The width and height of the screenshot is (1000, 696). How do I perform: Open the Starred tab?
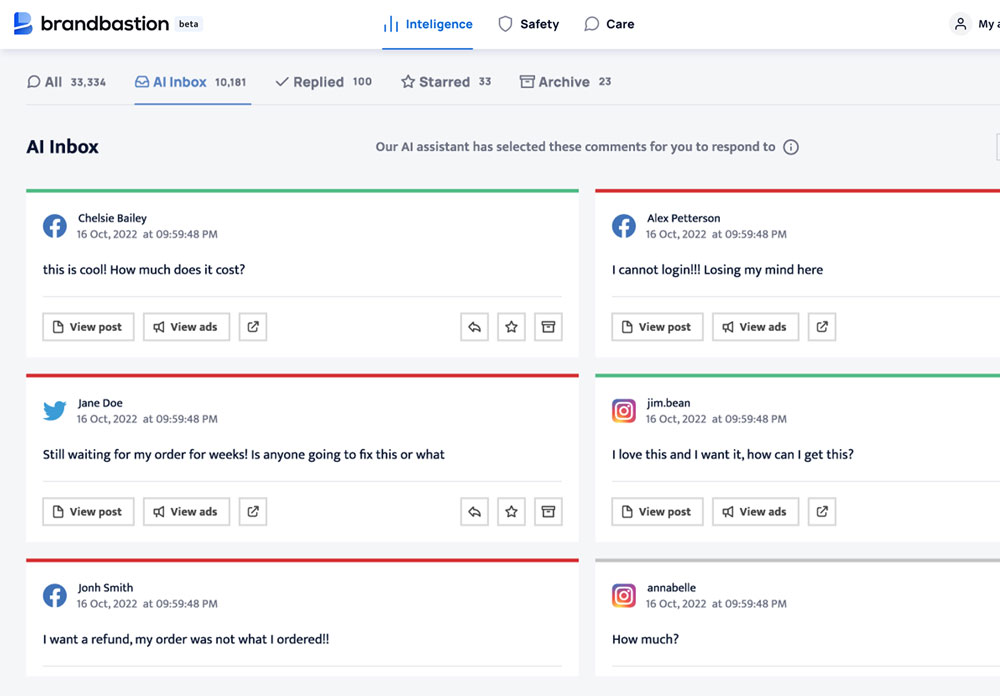pos(446,82)
